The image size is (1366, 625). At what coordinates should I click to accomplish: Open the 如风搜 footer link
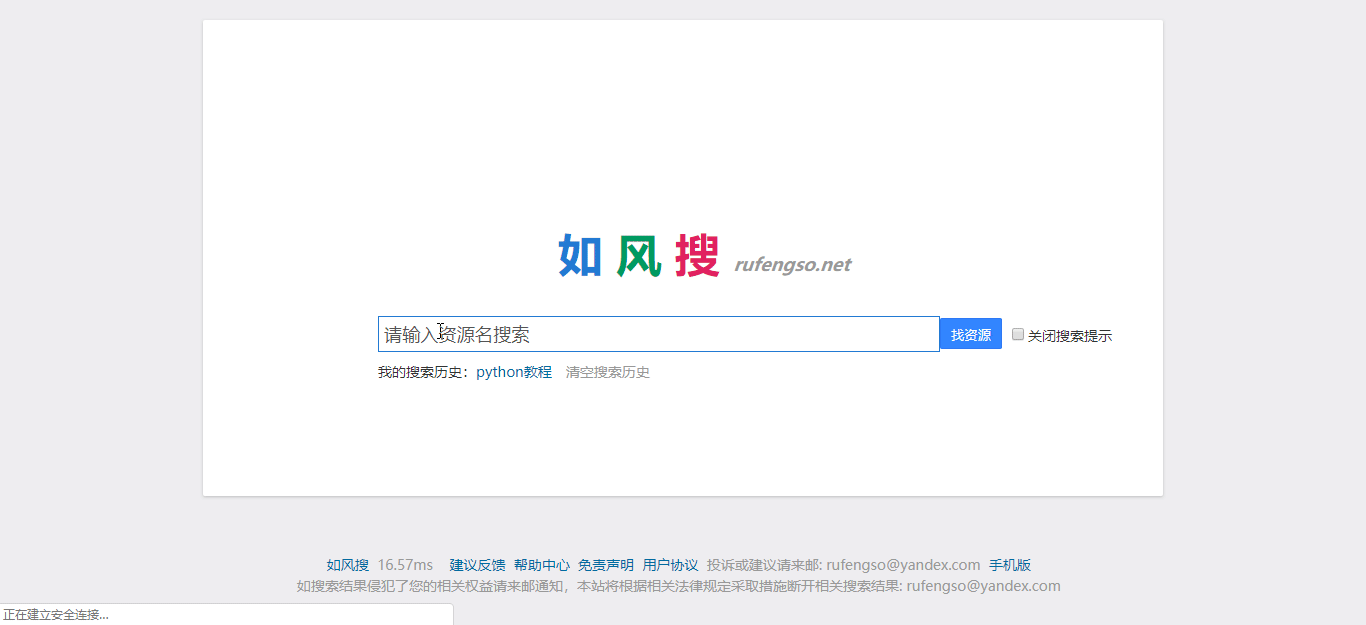[x=347, y=565]
